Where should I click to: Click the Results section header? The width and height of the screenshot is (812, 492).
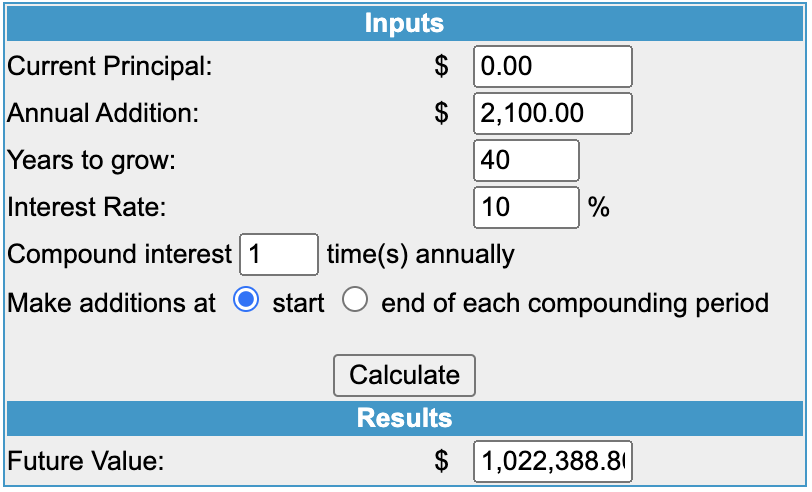pos(404,418)
